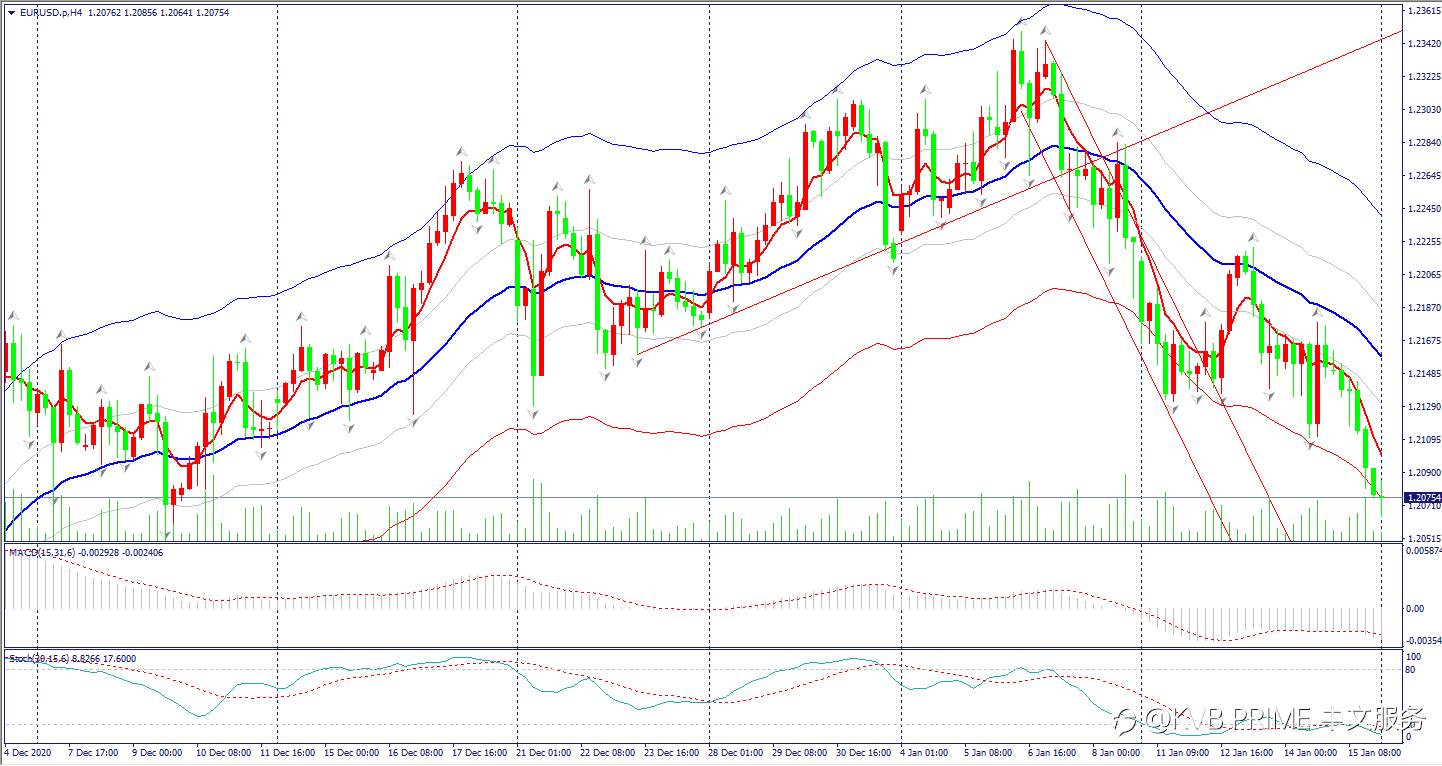
Task: Click the 6 Jan 16:00 time axis label
Action: (x=1052, y=753)
